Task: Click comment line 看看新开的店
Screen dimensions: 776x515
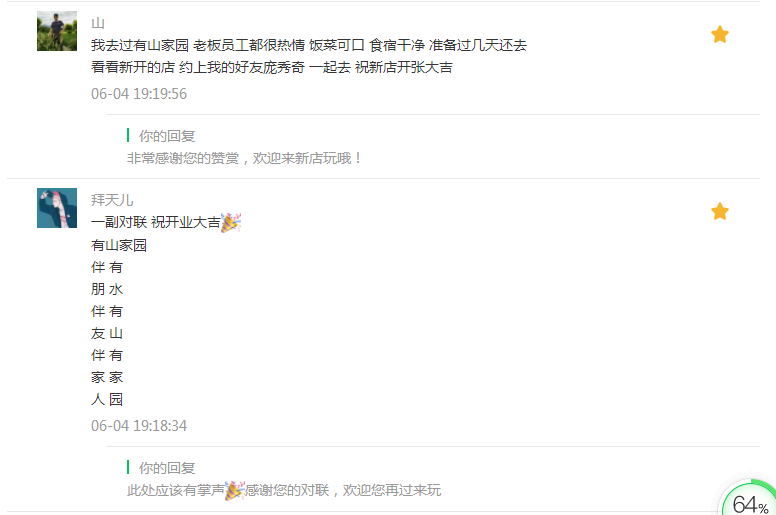Action: (x=272, y=67)
